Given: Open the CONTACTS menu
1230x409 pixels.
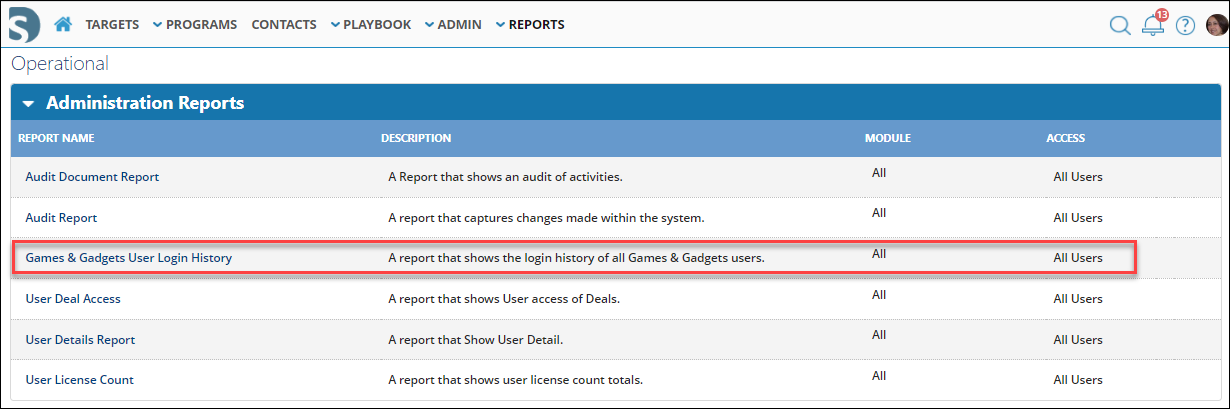Looking at the screenshot, I should [284, 24].
